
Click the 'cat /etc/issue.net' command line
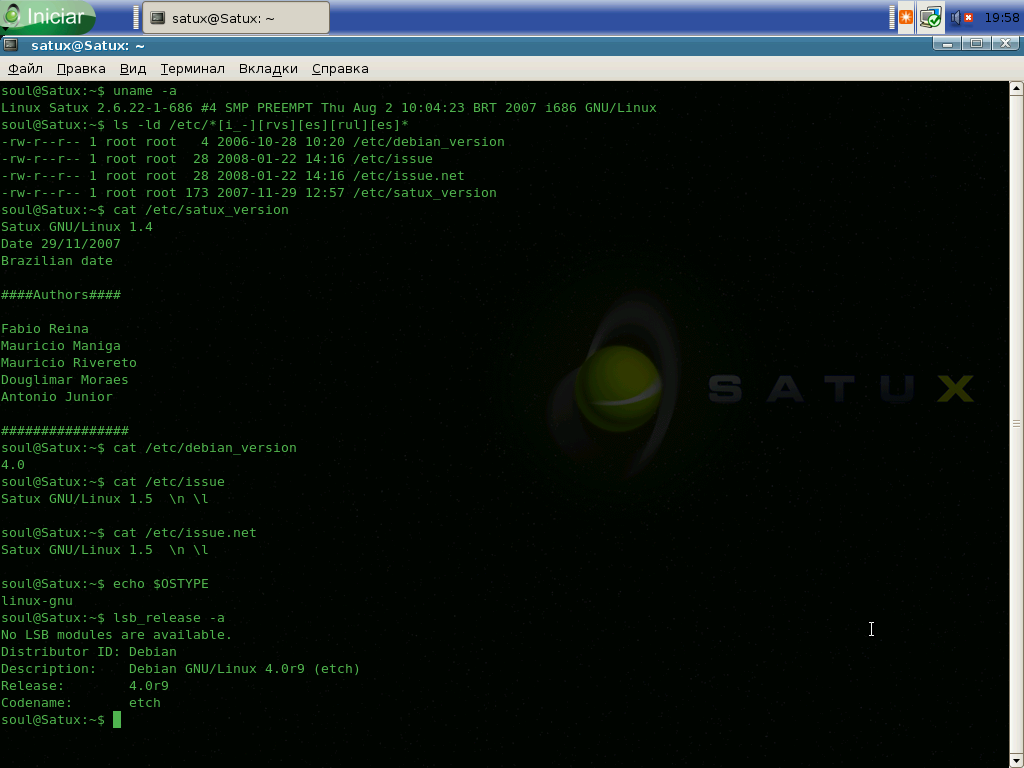tap(129, 532)
